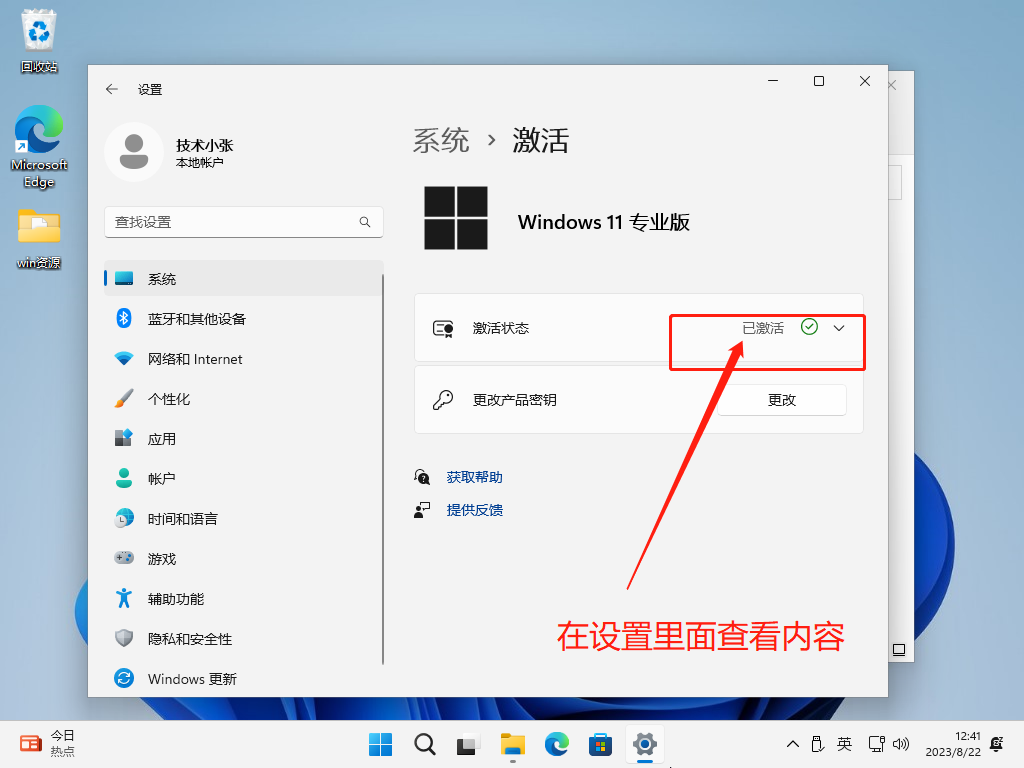Open 蓝牙和其他设备 settings
The width and height of the screenshot is (1024, 768).
pyautogui.click(x=244, y=319)
